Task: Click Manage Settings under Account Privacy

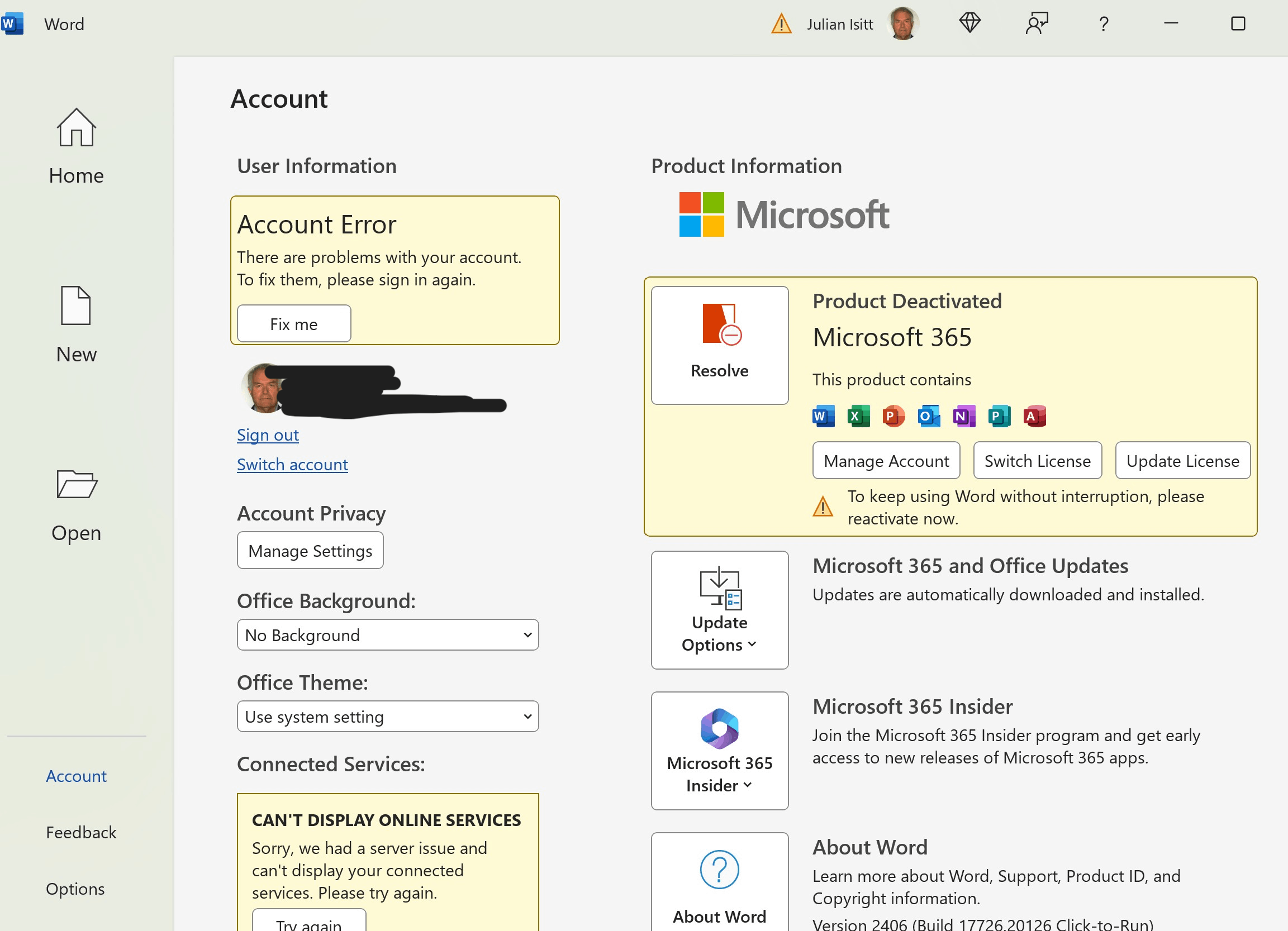Action: (x=310, y=550)
